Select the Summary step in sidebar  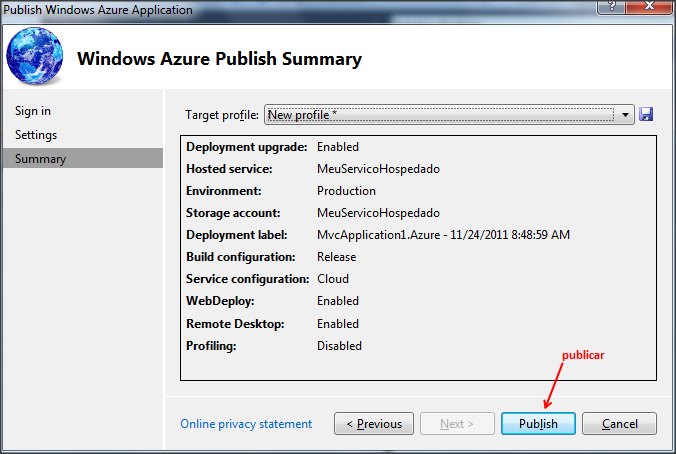(x=83, y=158)
